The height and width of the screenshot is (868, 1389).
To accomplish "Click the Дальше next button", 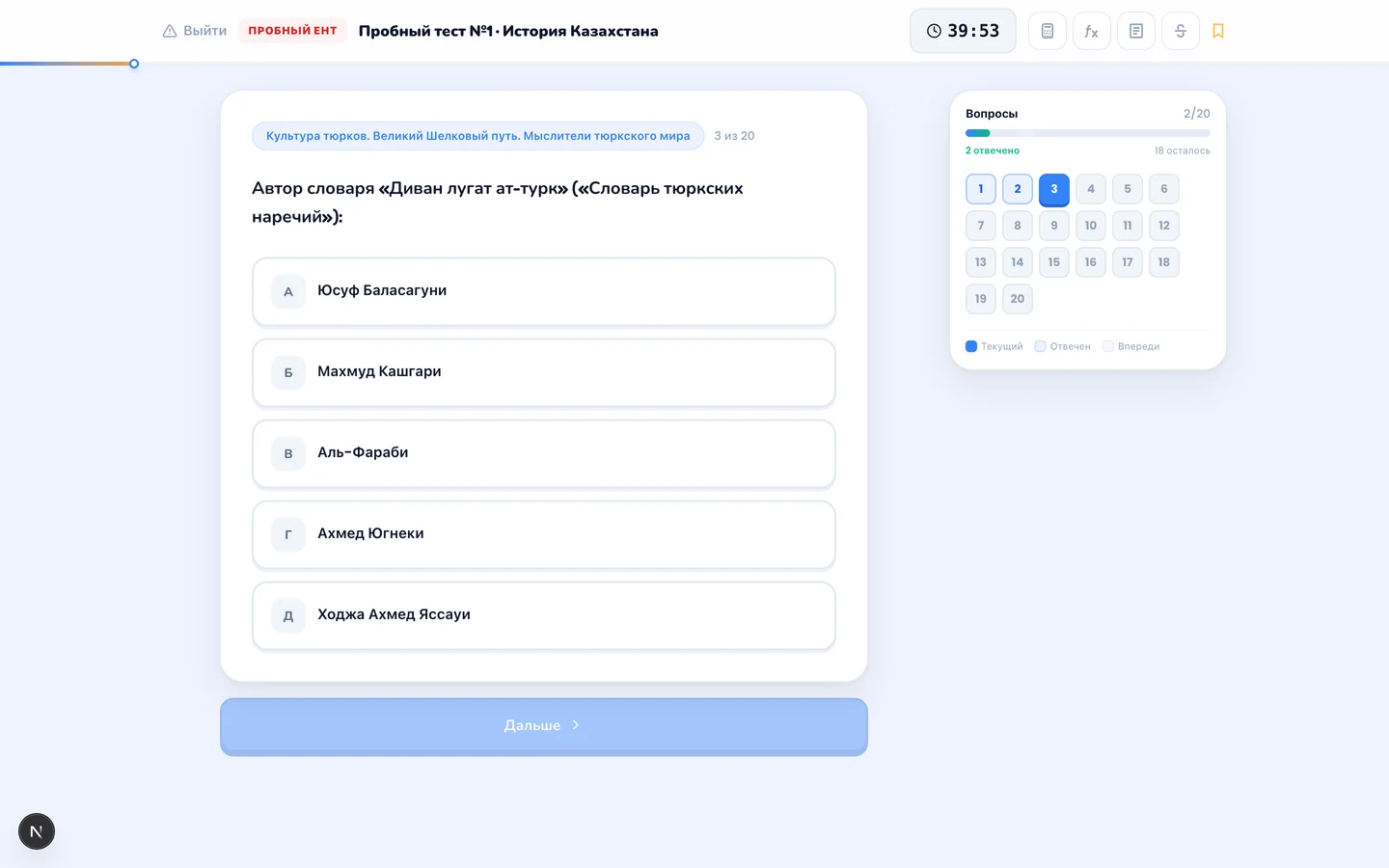I will pos(544,726).
